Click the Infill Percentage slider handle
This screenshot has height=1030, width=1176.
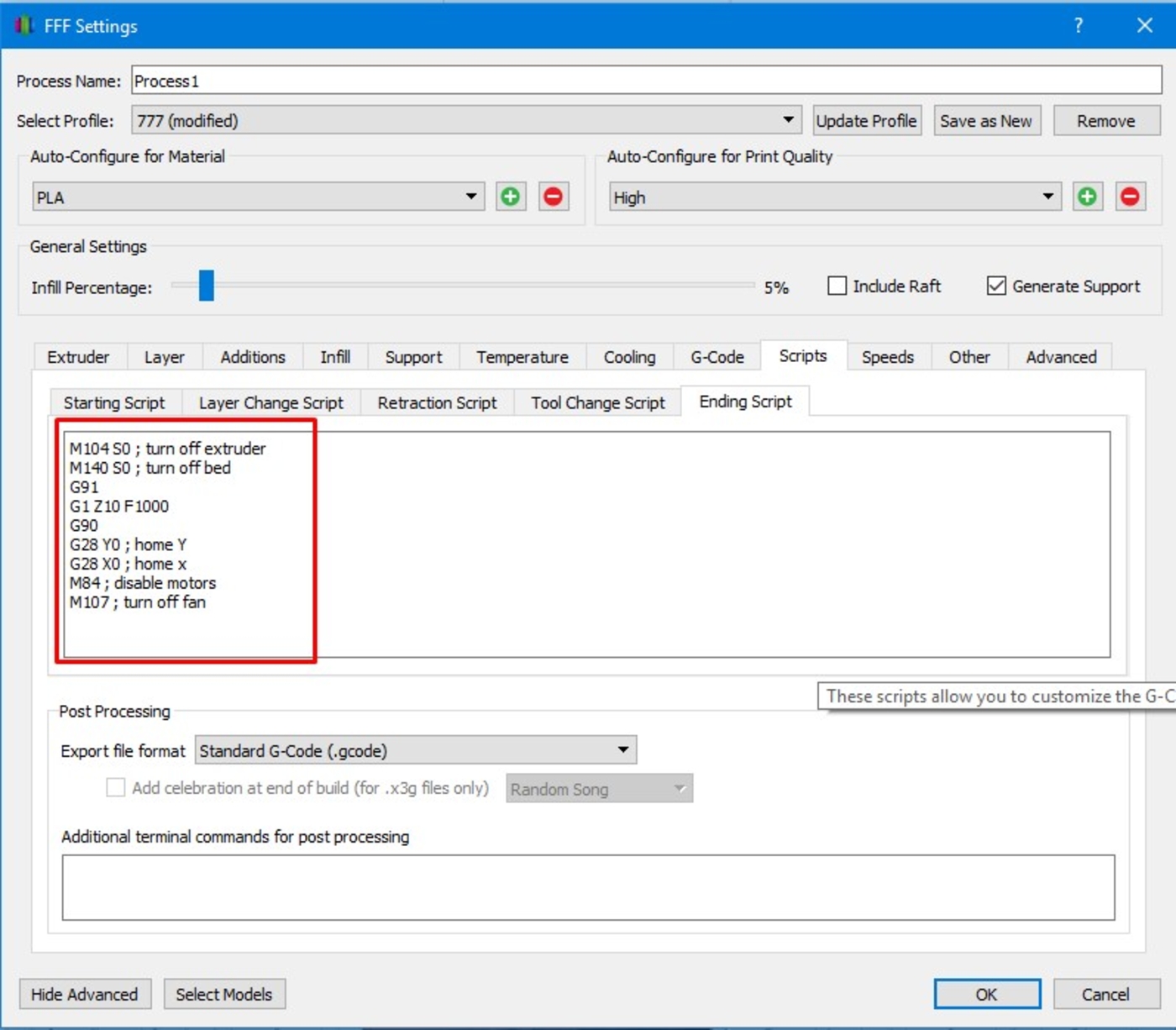207,286
